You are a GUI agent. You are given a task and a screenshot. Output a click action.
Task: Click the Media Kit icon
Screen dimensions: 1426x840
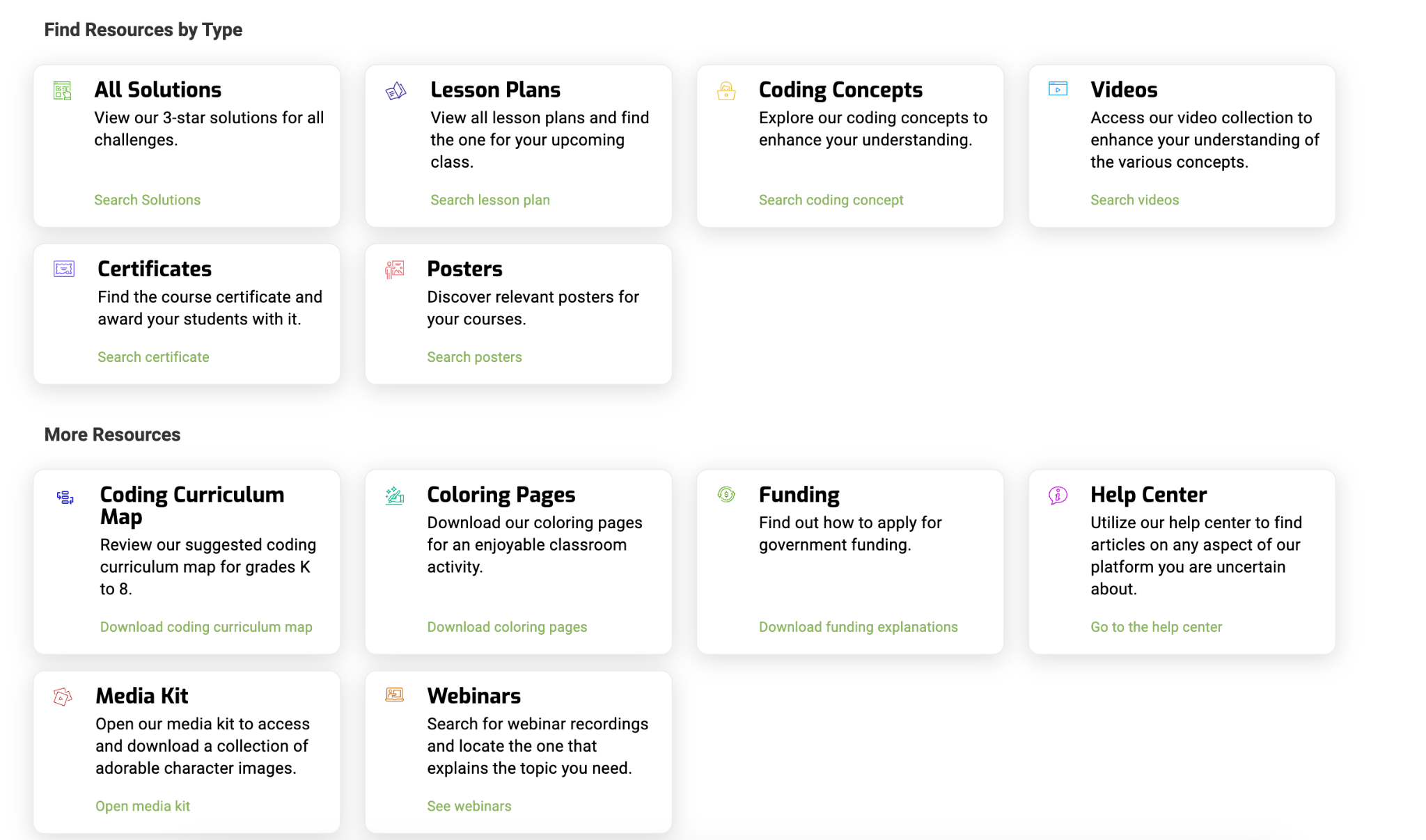63,697
